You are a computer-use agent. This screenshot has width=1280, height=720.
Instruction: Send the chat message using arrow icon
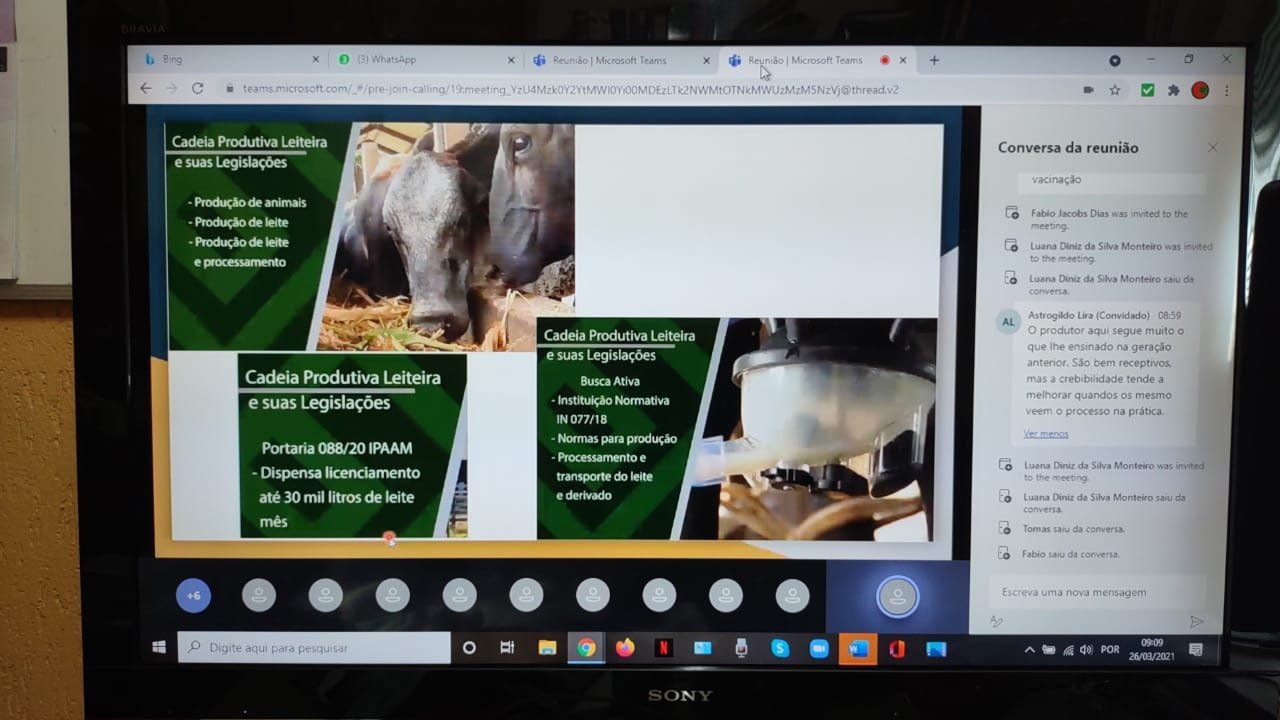[x=1196, y=622]
